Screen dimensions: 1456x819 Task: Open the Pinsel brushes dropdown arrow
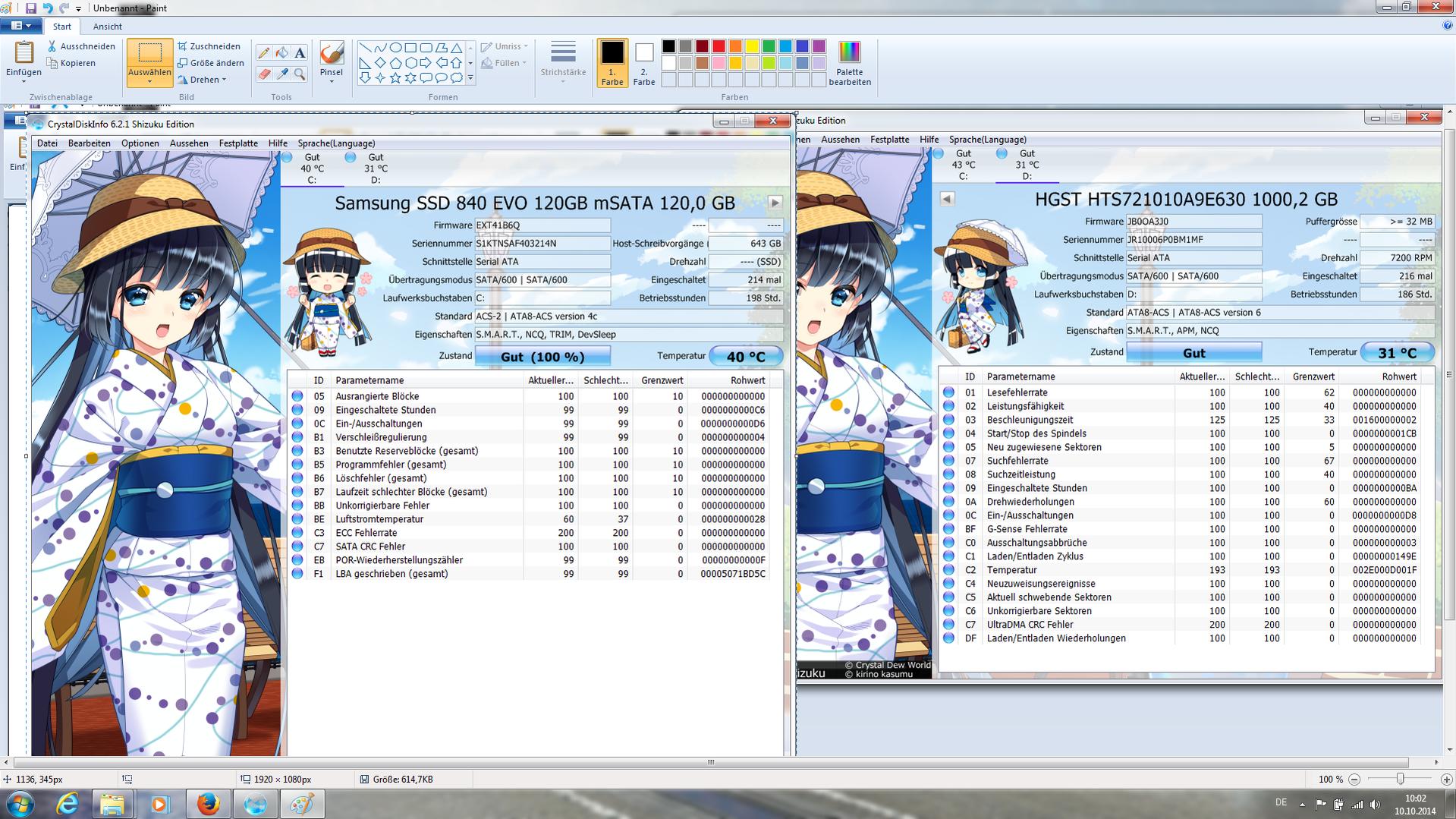coord(332,81)
